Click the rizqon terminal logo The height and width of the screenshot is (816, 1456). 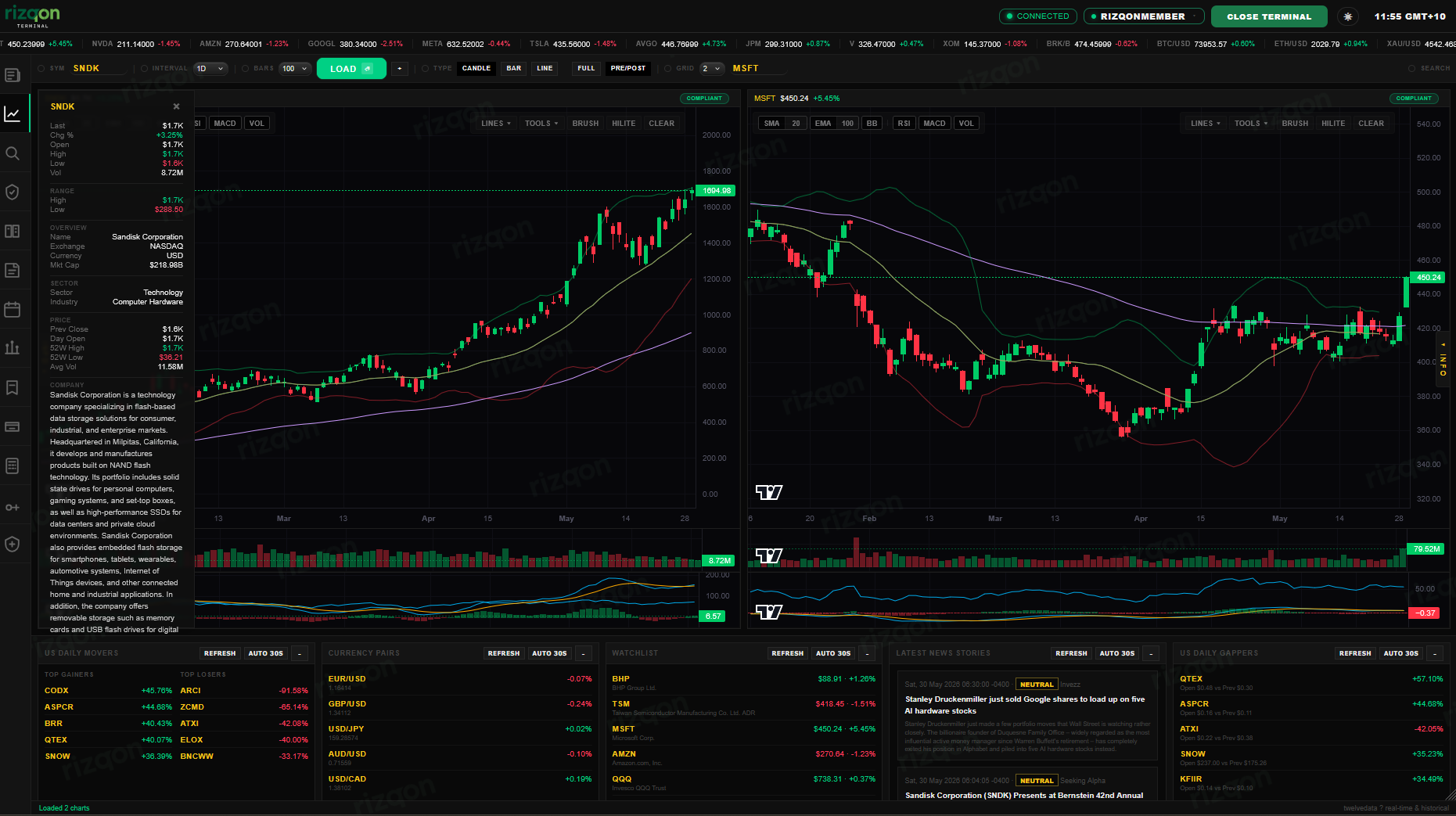tap(33, 16)
